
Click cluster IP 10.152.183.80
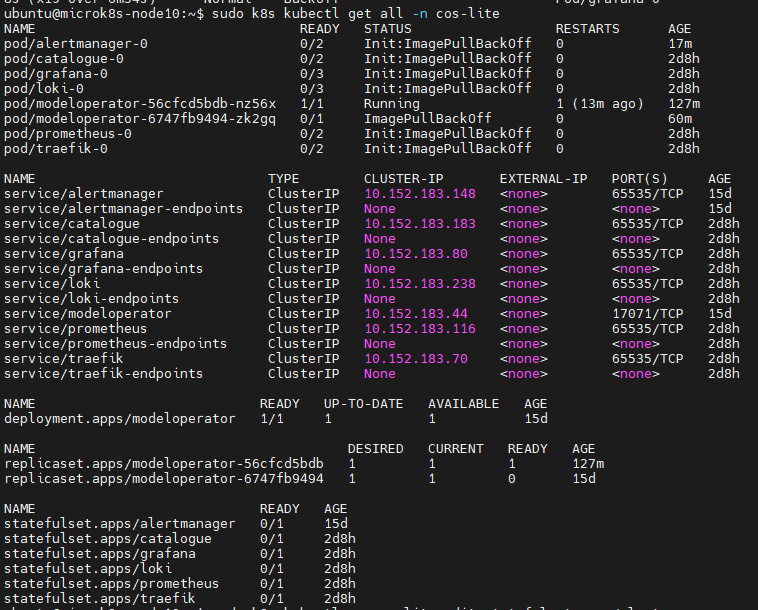416,254
